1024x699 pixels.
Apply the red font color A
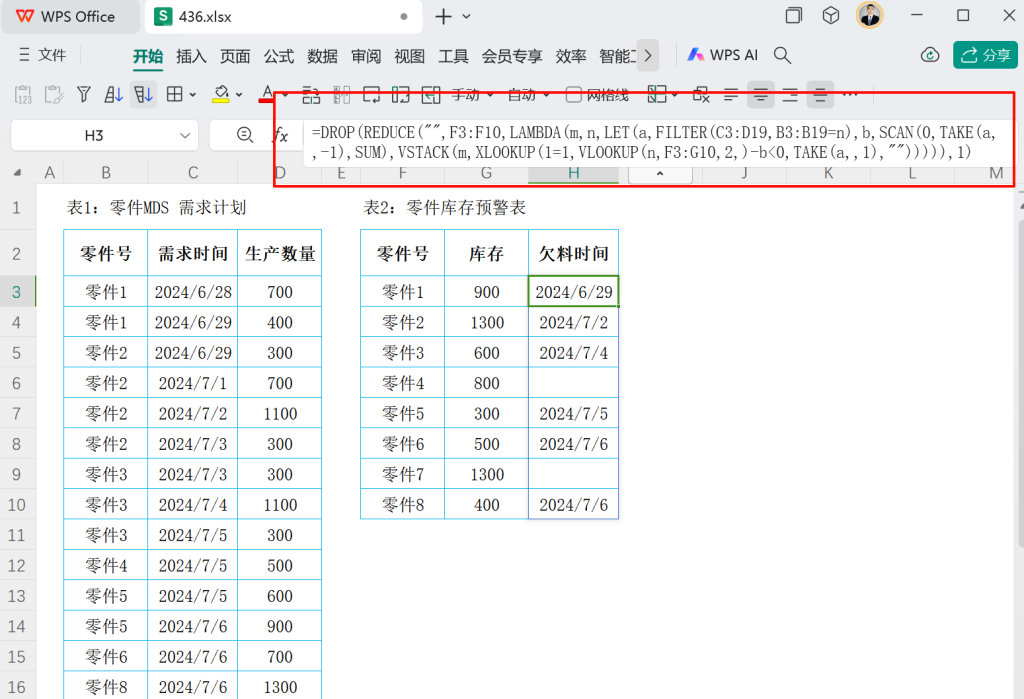(266, 94)
